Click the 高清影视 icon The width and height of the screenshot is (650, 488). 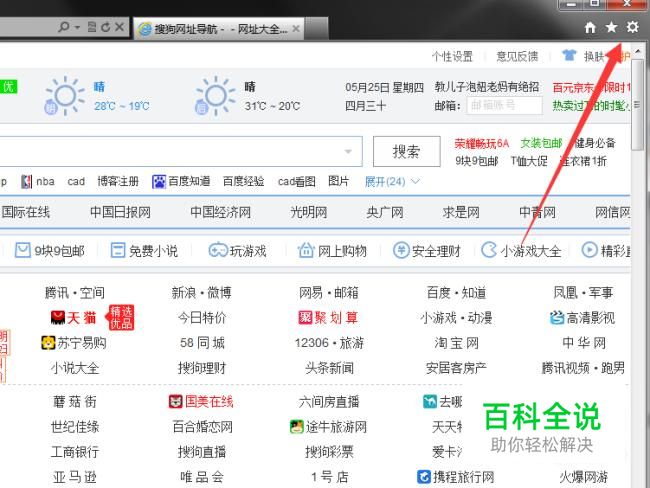557,318
